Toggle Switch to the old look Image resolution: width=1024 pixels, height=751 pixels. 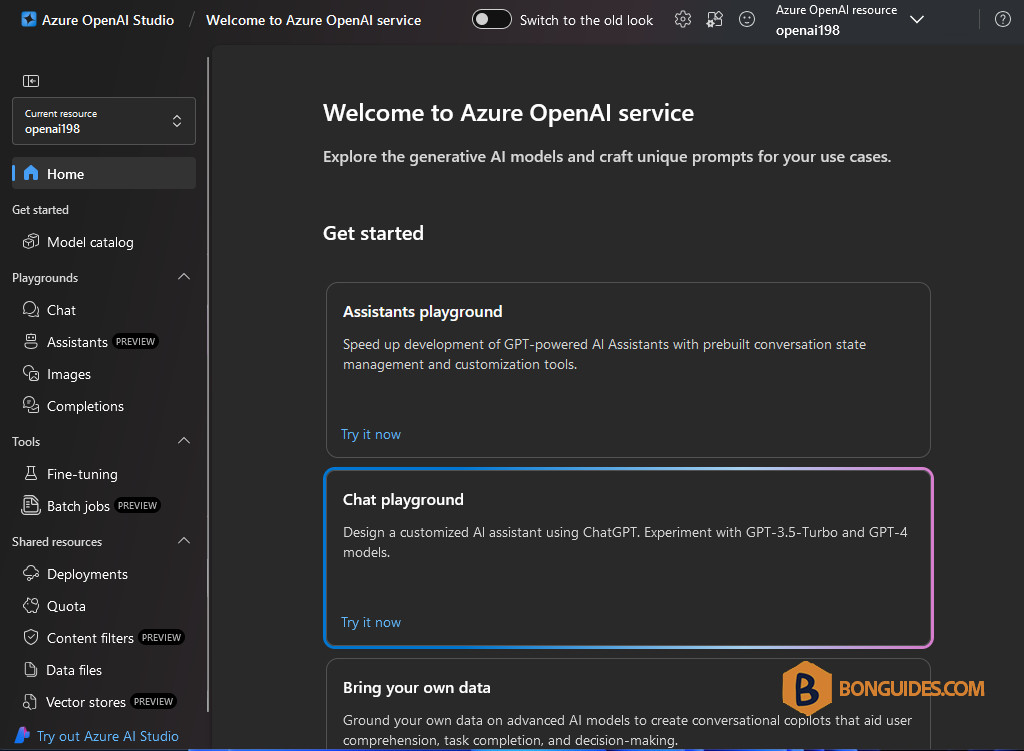point(491,20)
